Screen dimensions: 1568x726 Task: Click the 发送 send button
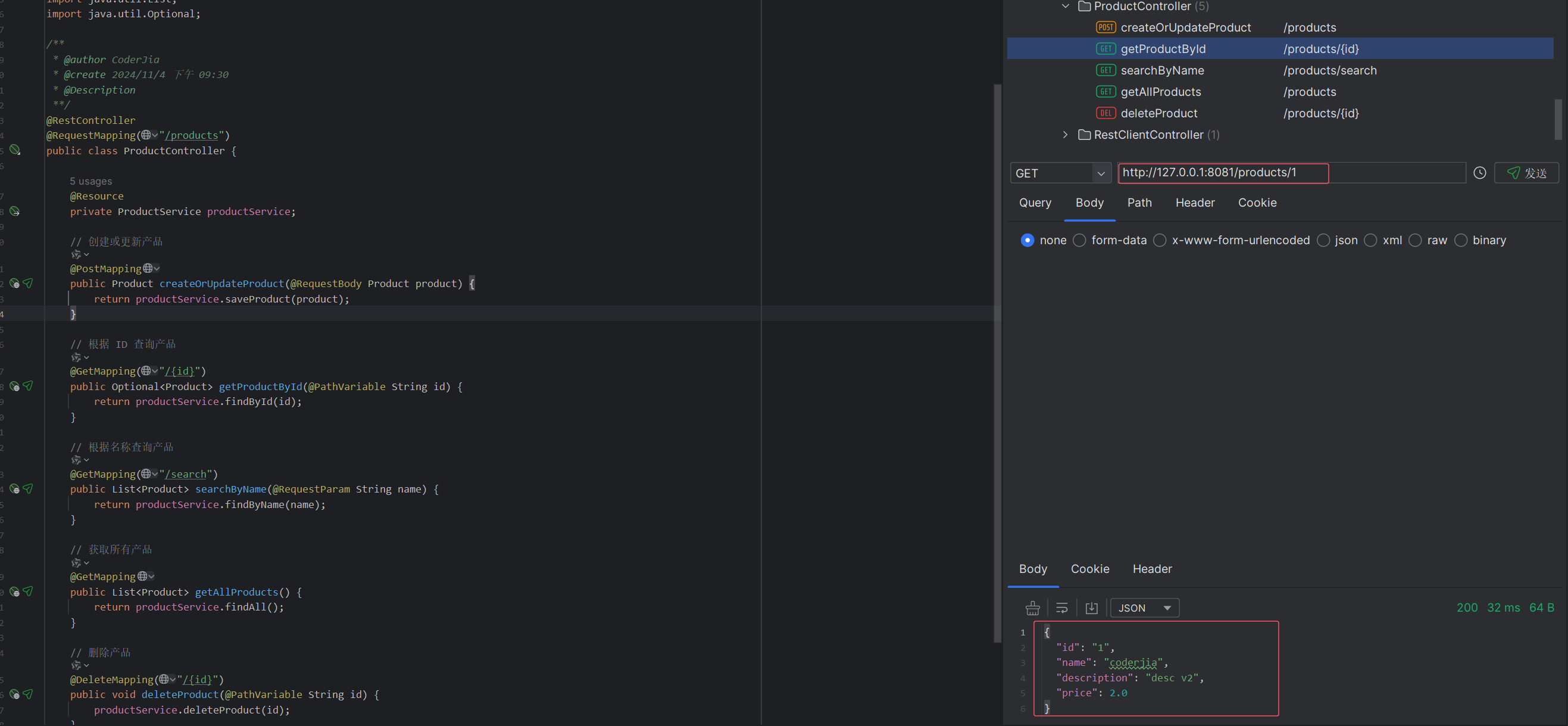click(1525, 173)
